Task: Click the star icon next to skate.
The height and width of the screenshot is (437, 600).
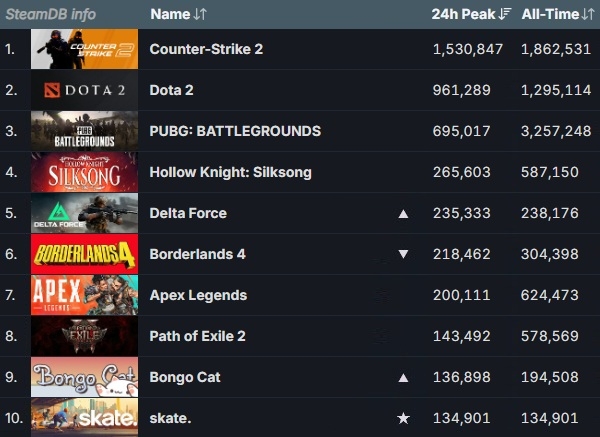Action: click(x=403, y=418)
